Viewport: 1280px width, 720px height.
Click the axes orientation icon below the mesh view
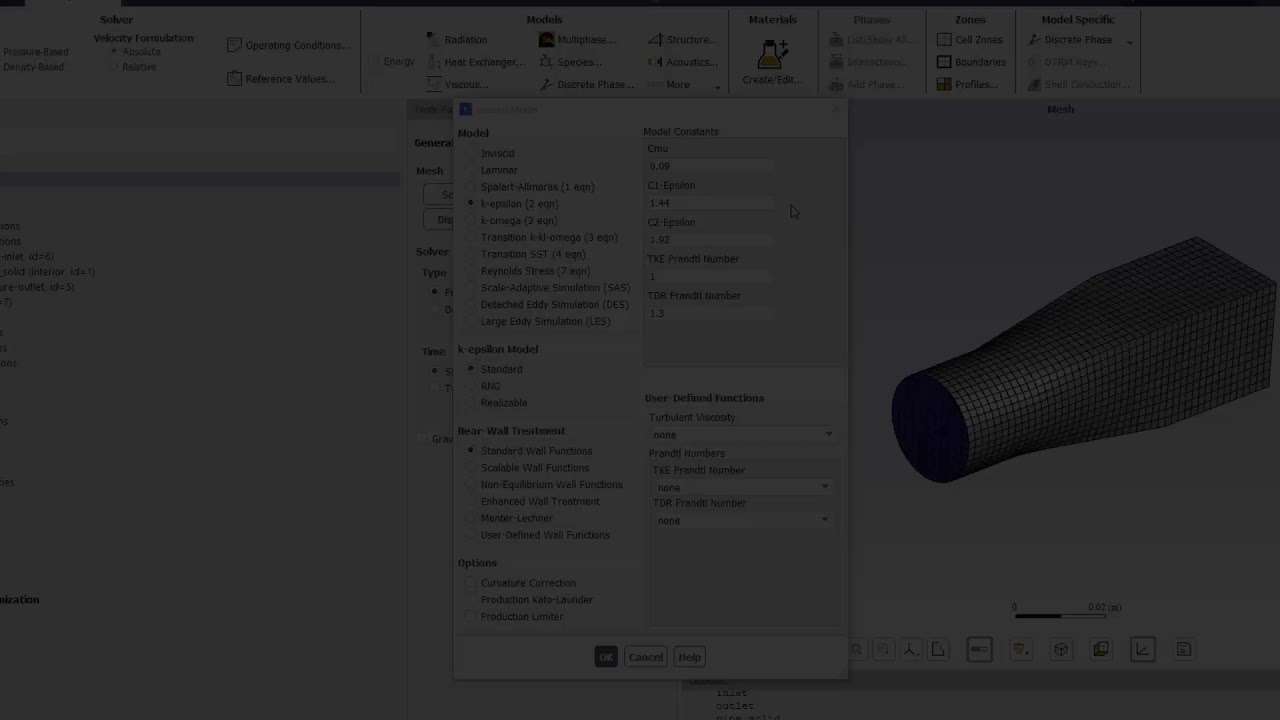(x=911, y=650)
